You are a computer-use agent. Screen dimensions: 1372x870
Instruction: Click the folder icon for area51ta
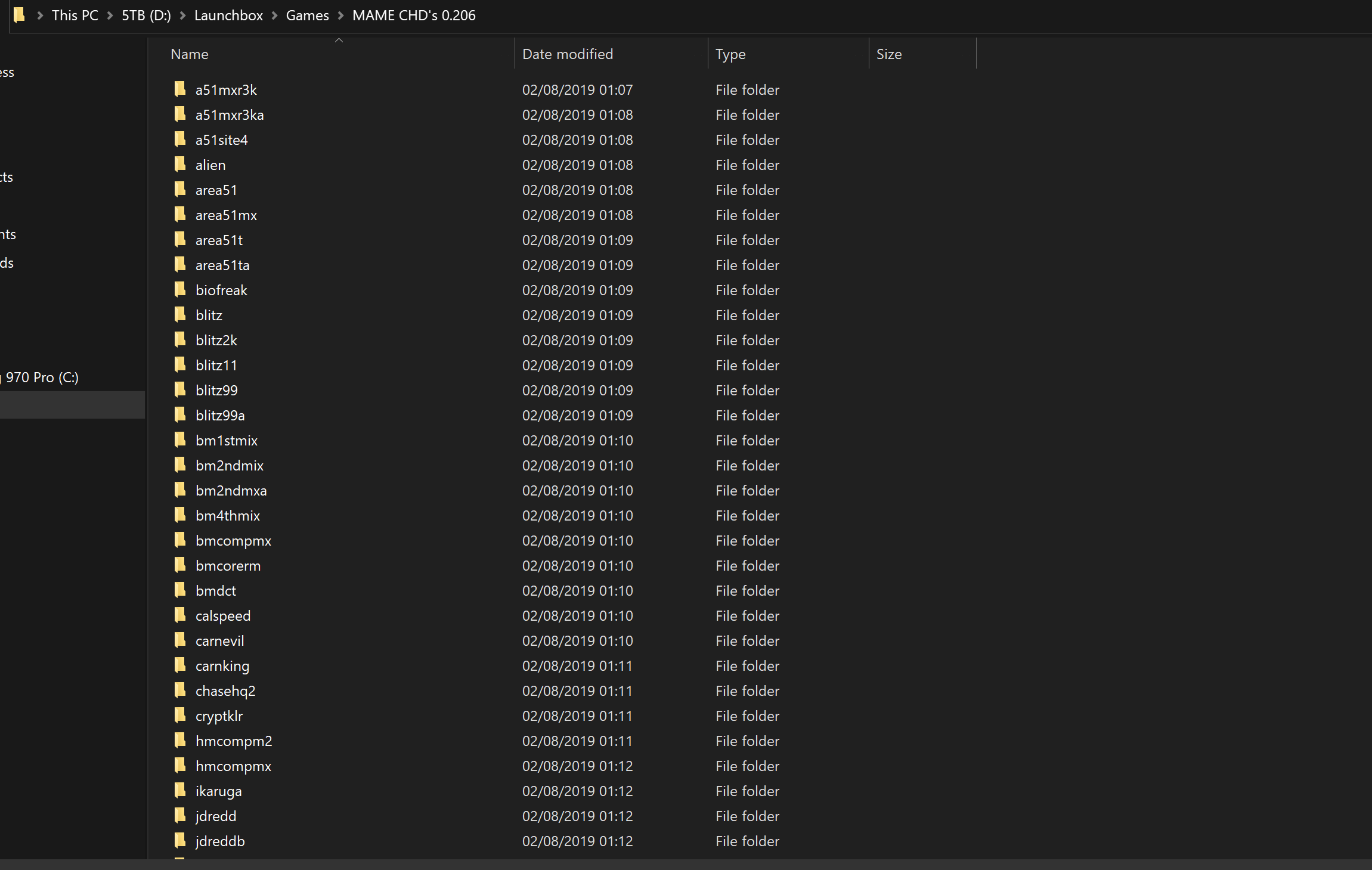point(180,265)
